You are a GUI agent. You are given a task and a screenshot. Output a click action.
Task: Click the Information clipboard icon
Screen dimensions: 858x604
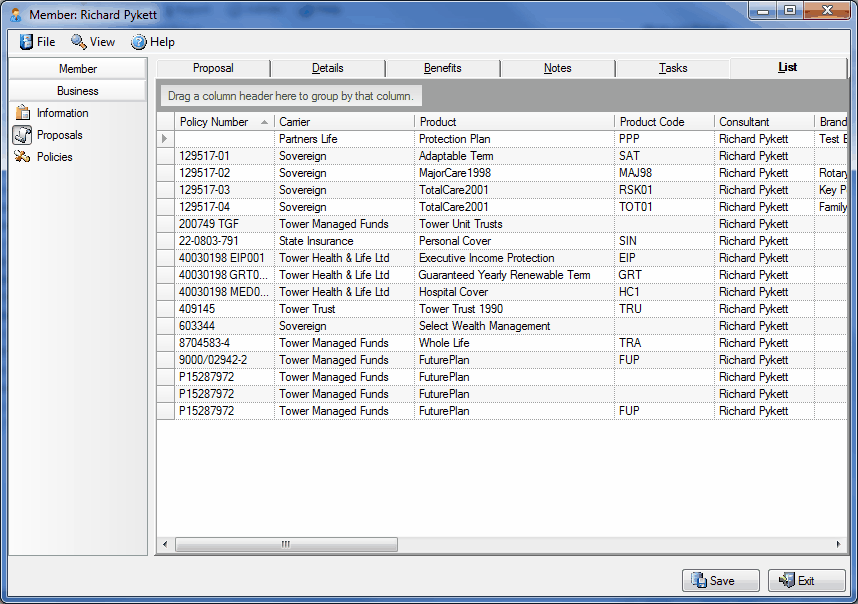22,113
